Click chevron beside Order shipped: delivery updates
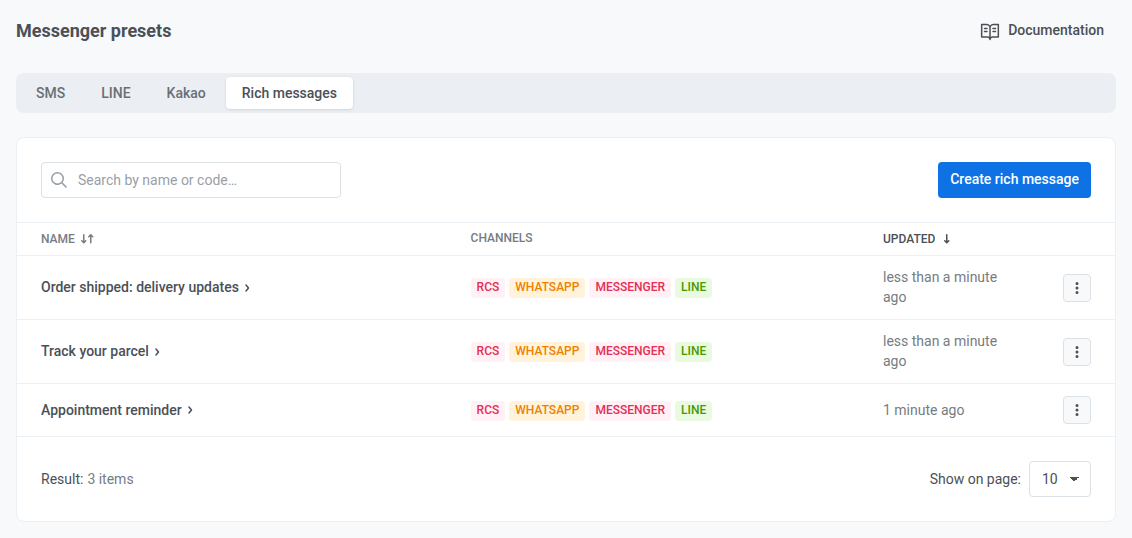1132x538 pixels. pos(247,288)
